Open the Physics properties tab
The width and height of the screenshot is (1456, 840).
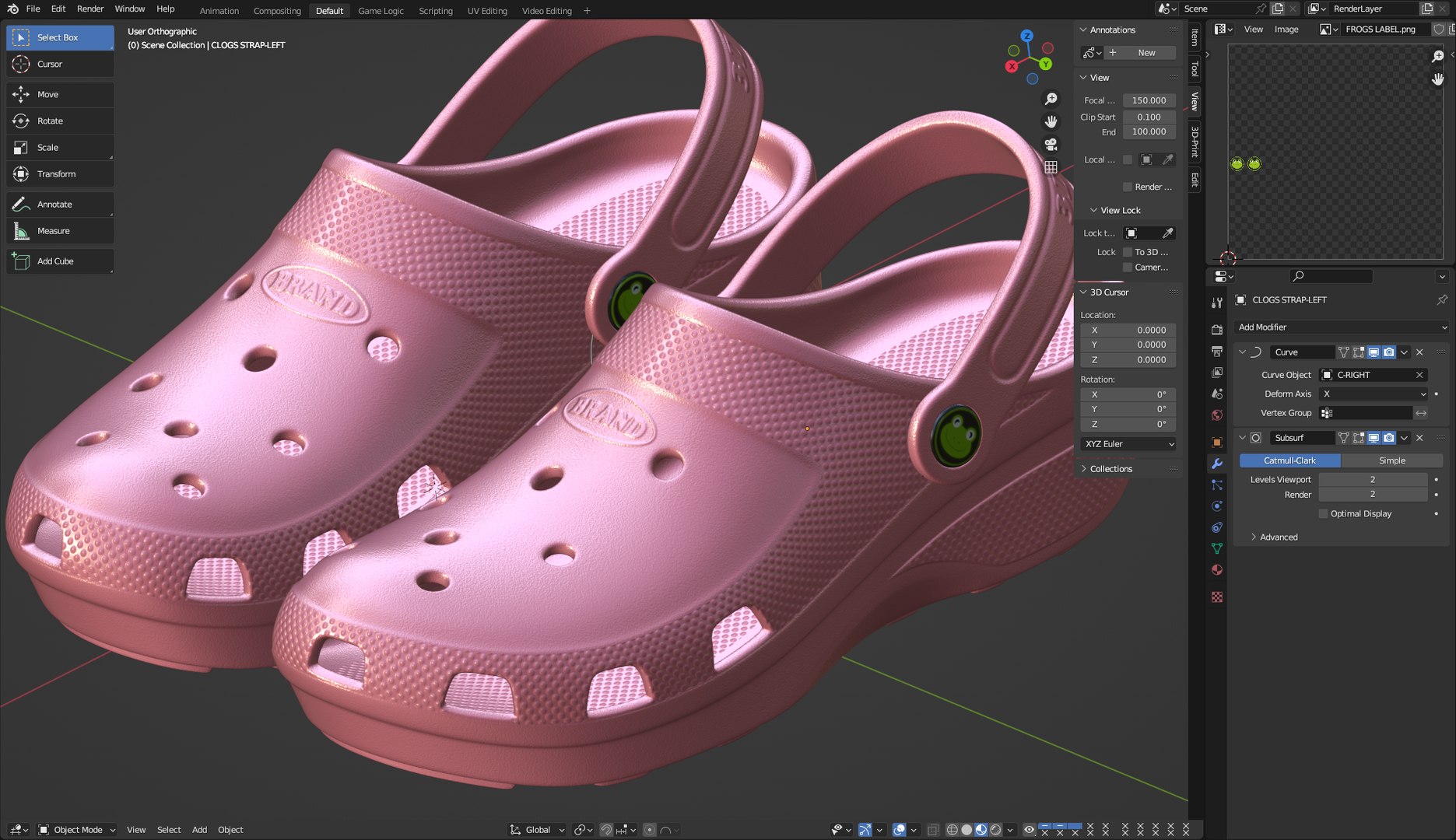pos(1217,506)
